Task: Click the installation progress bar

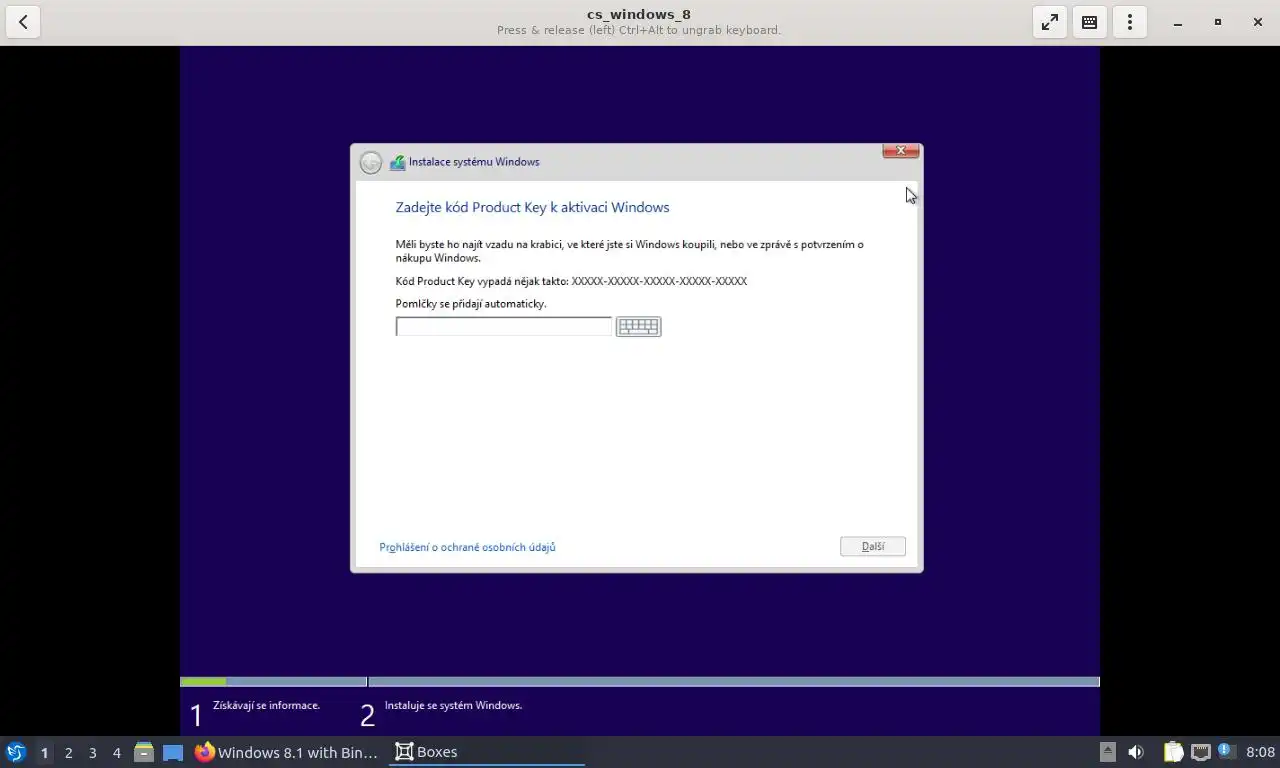Action: 640,682
